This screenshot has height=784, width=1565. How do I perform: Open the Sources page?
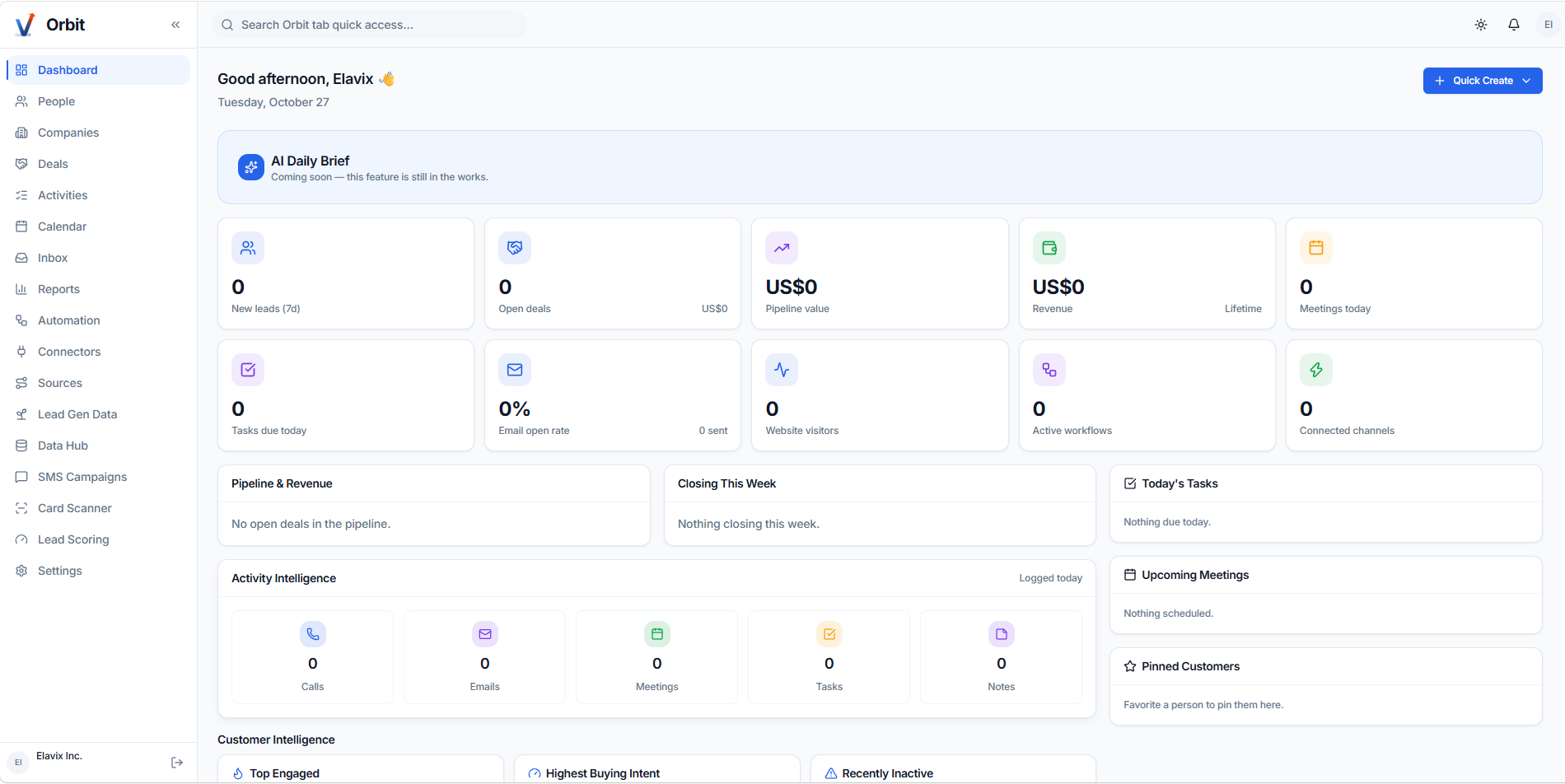[x=98, y=383]
